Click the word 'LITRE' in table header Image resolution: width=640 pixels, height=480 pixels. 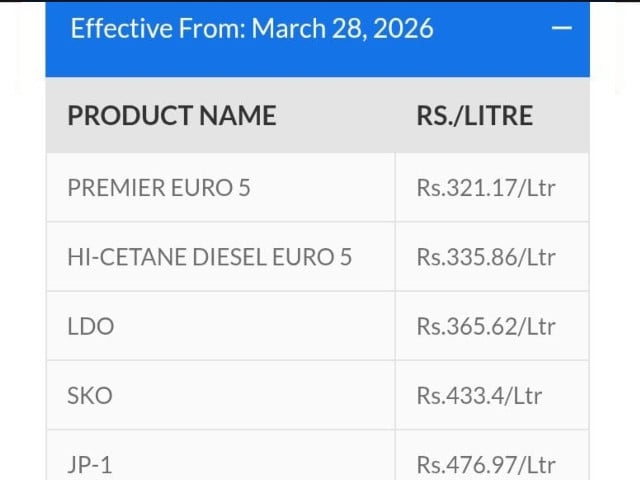(499, 115)
